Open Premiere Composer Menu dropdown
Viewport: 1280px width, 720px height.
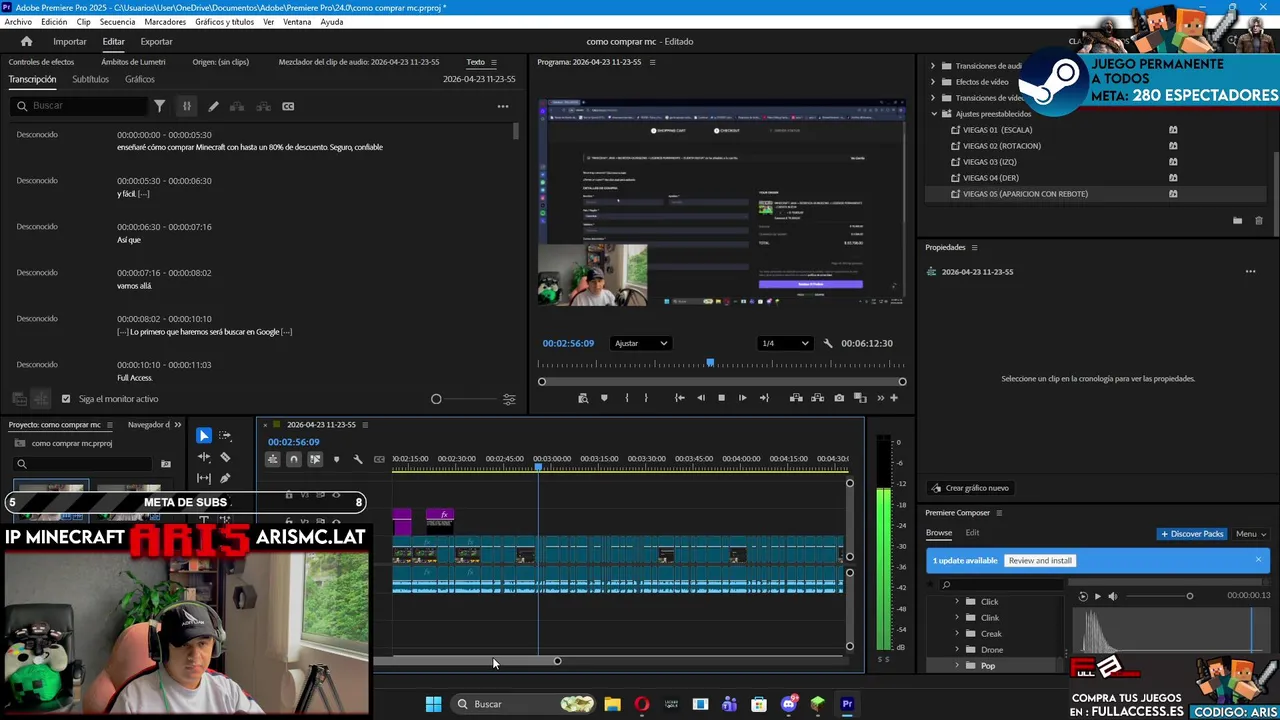[1250, 534]
